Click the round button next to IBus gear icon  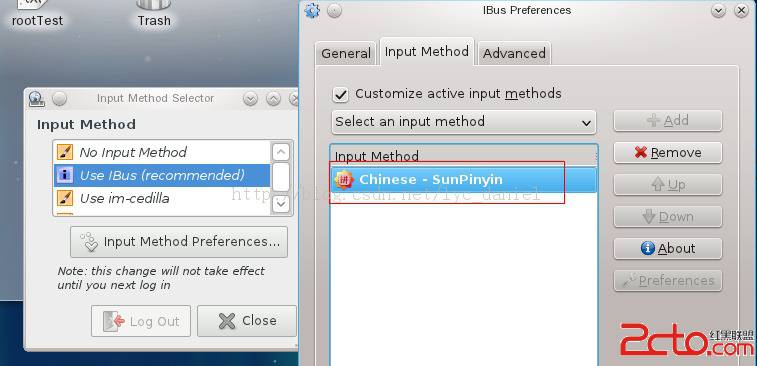[x=334, y=10]
